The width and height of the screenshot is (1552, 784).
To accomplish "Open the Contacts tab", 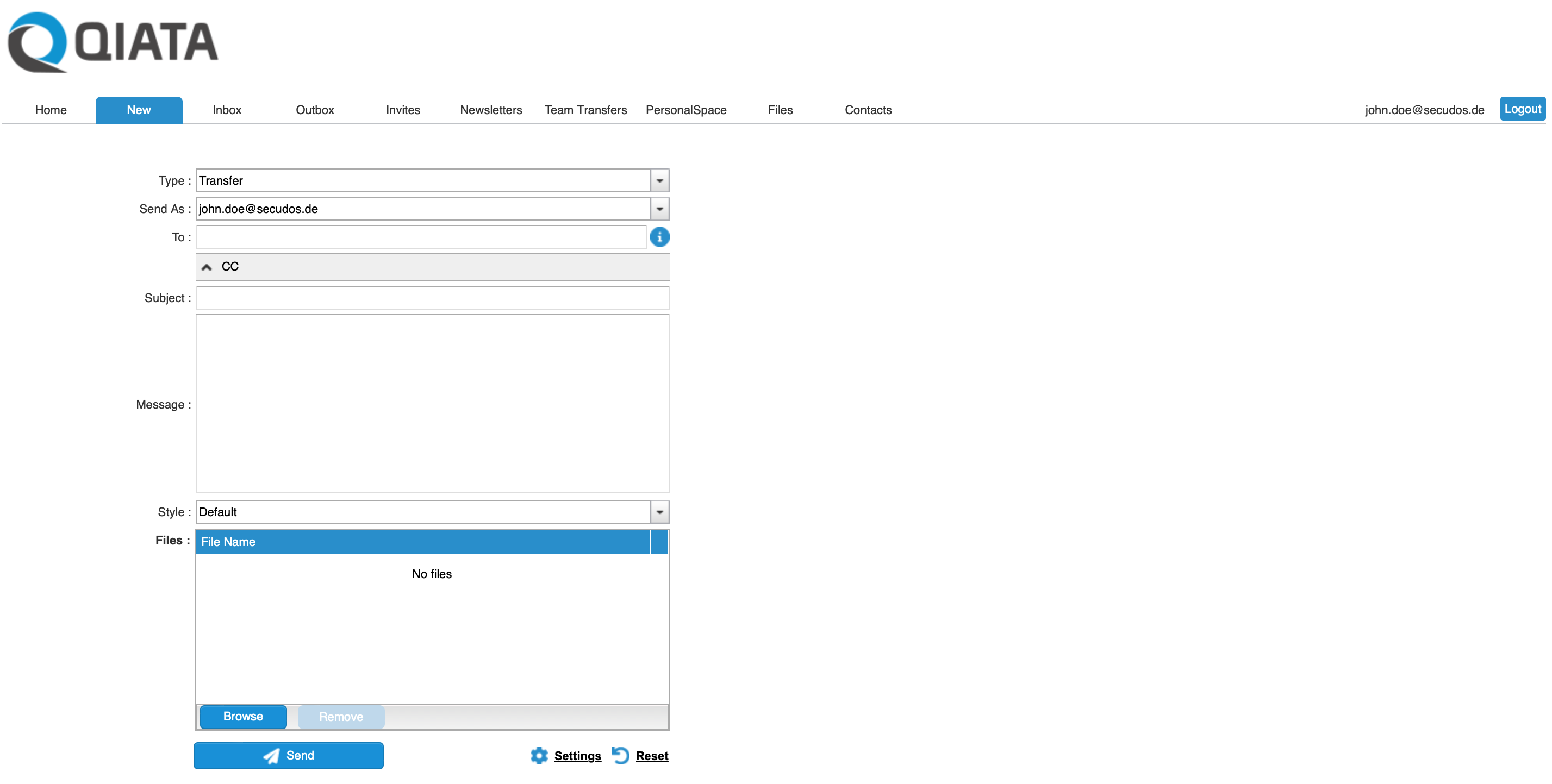I will coord(868,110).
